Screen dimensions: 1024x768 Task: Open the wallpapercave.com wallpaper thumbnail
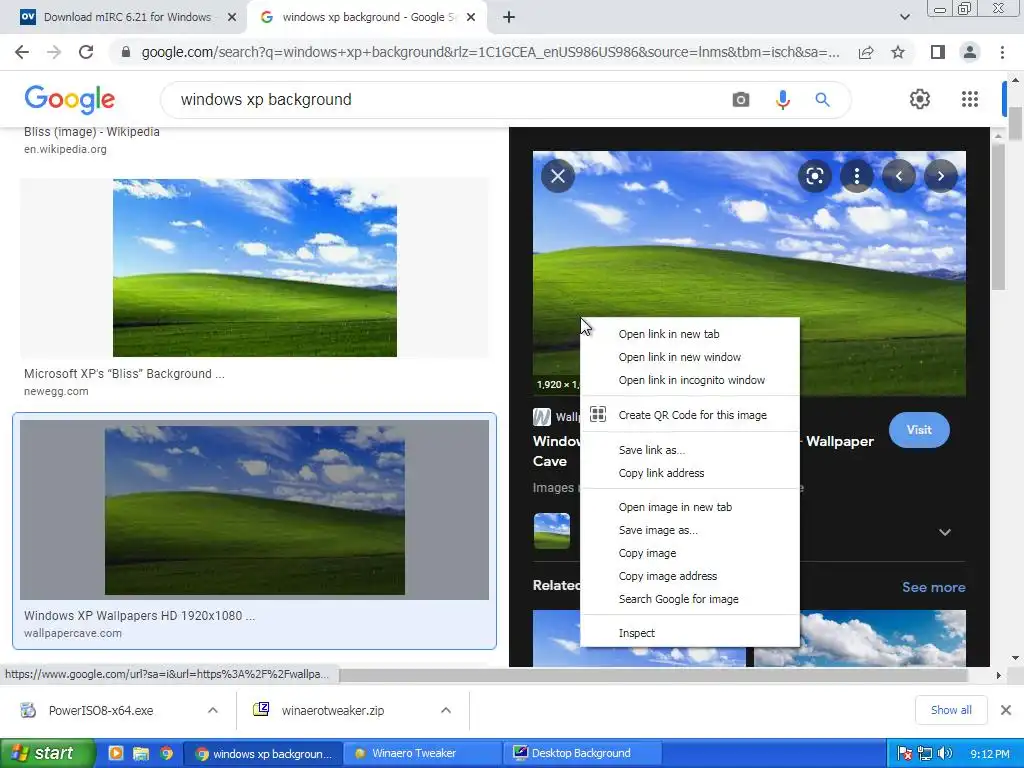point(255,510)
